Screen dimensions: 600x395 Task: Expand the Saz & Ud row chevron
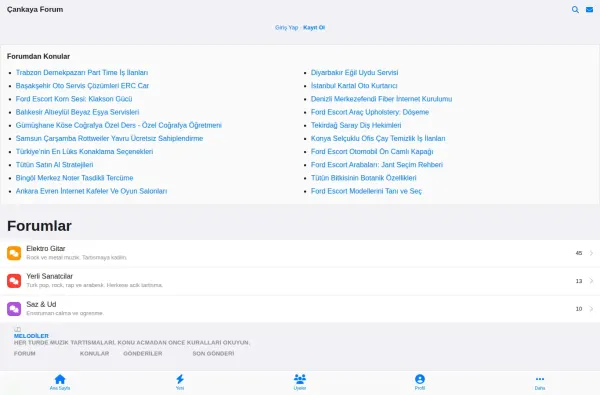pos(591,309)
